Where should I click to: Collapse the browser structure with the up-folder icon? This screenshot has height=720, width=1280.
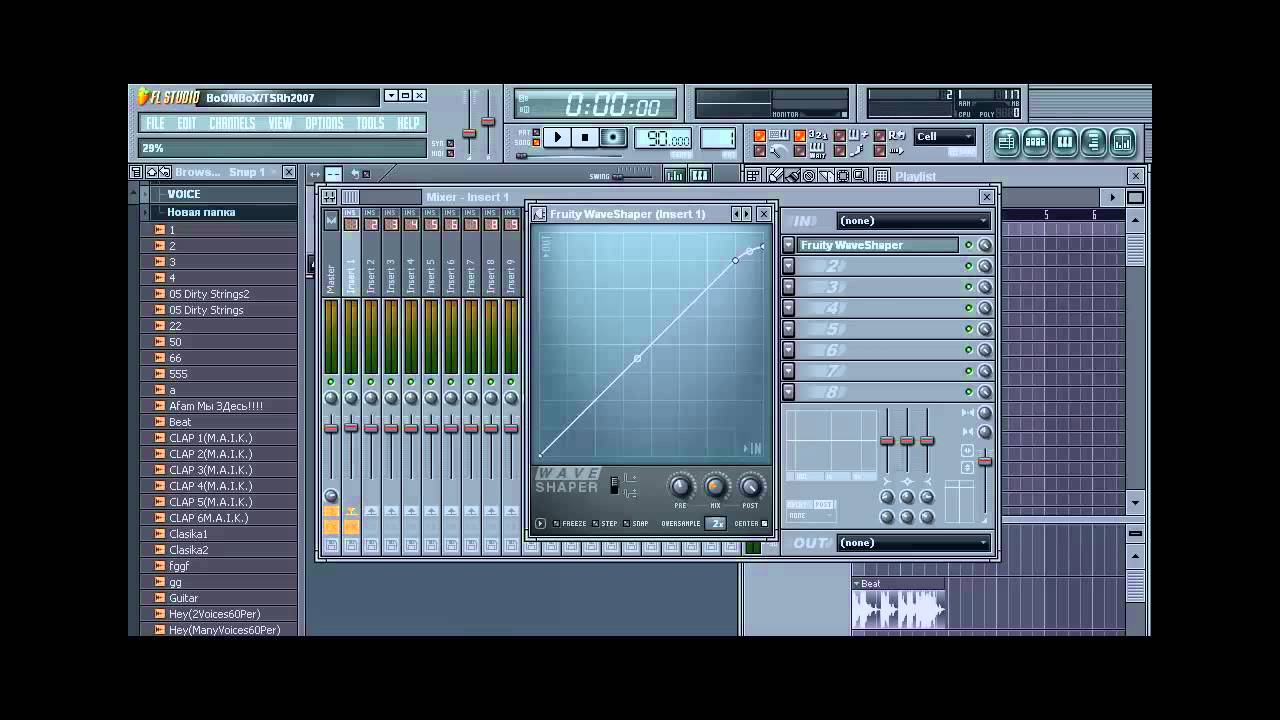151,172
